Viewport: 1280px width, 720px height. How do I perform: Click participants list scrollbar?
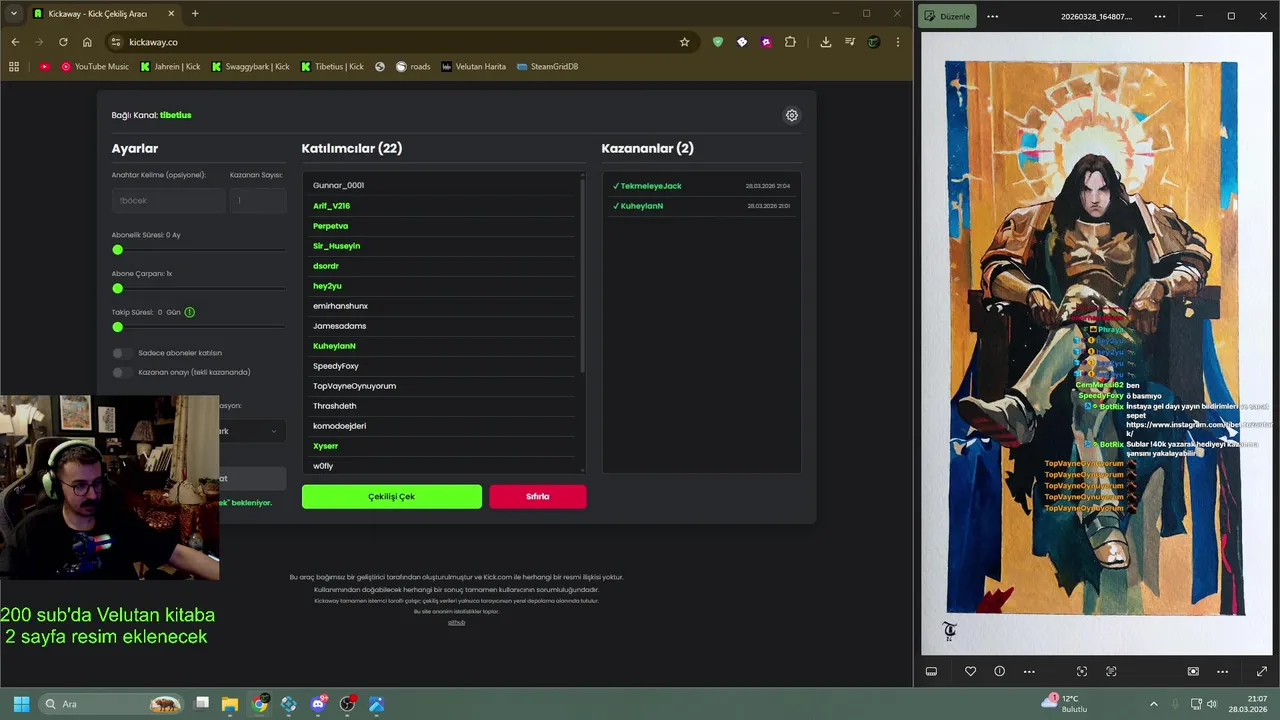[x=582, y=277]
